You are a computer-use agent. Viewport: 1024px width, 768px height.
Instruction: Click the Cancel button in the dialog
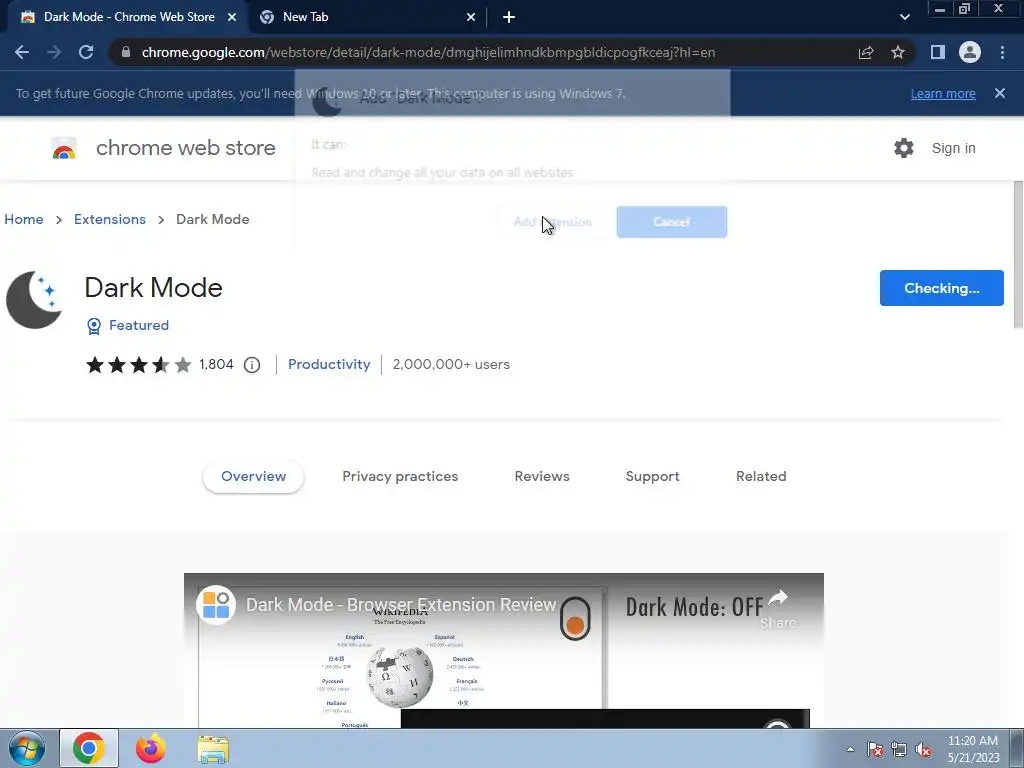[x=671, y=222]
